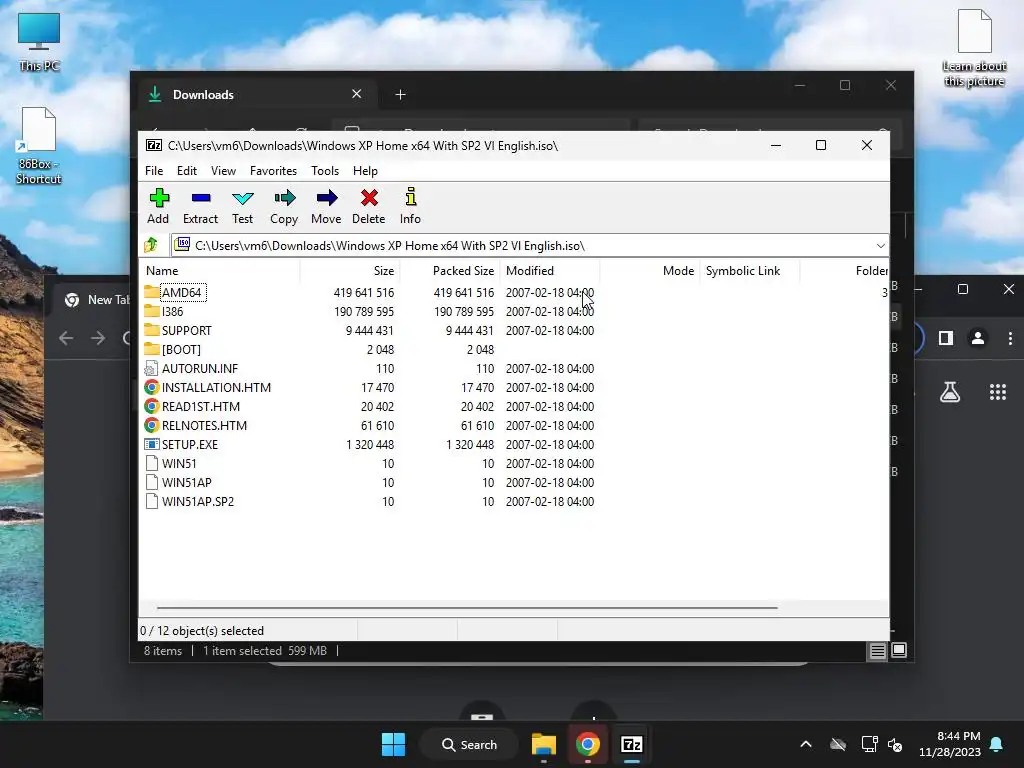This screenshot has height=768, width=1024.
Task: Click the taskbar Search box
Action: 470,744
